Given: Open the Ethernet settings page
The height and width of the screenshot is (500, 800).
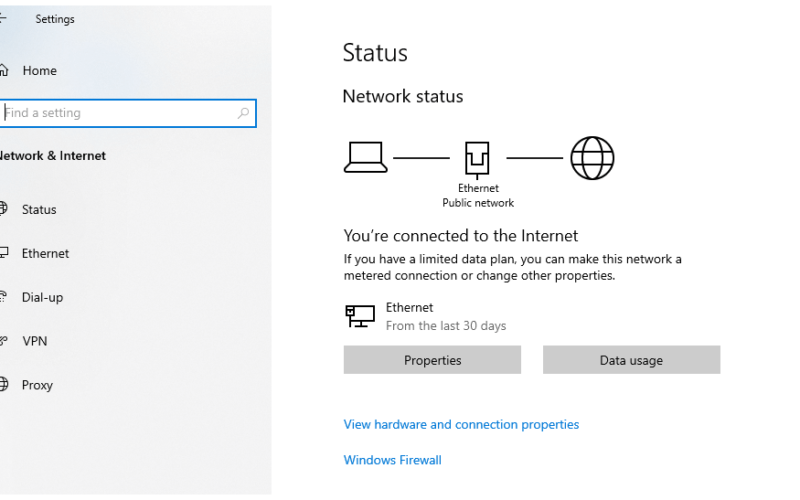Looking at the screenshot, I should pyautogui.click(x=45, y=253).
